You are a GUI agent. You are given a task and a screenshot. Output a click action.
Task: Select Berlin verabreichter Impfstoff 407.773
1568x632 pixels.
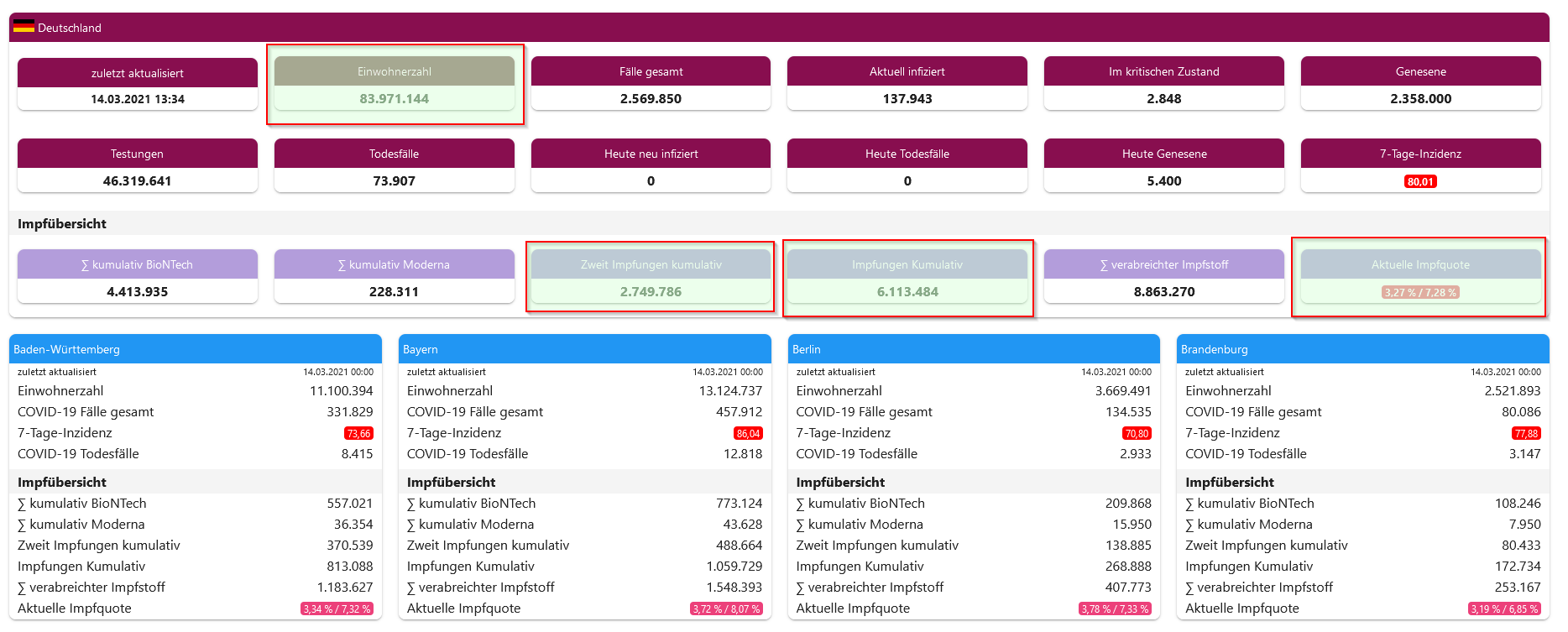pos(1128,588)
